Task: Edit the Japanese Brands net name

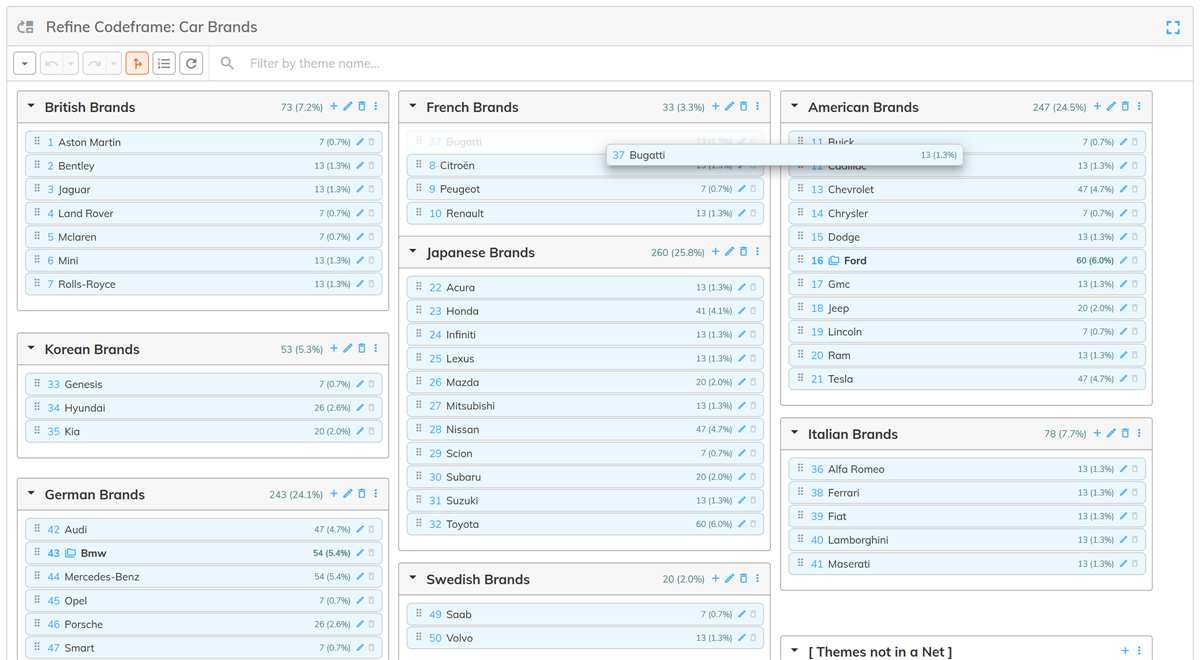Action: point(729,252)
